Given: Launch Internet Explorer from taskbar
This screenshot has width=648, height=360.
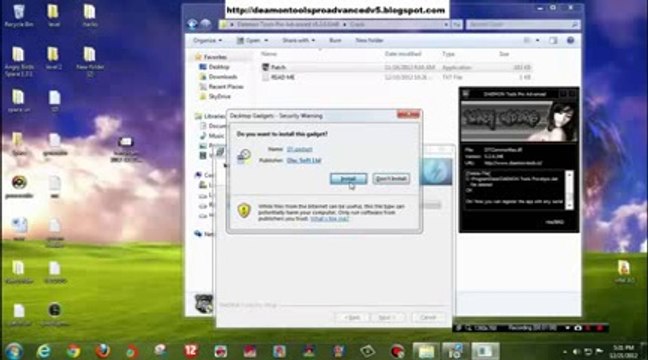Looking at the screenshot, I should pyautogui.click(x=43, y=351).
